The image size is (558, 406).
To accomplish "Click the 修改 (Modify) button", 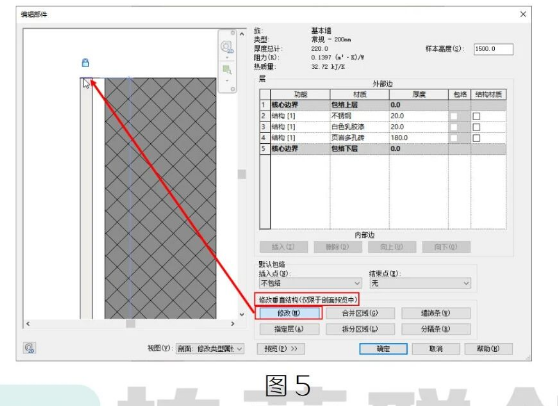I will 289,313.
